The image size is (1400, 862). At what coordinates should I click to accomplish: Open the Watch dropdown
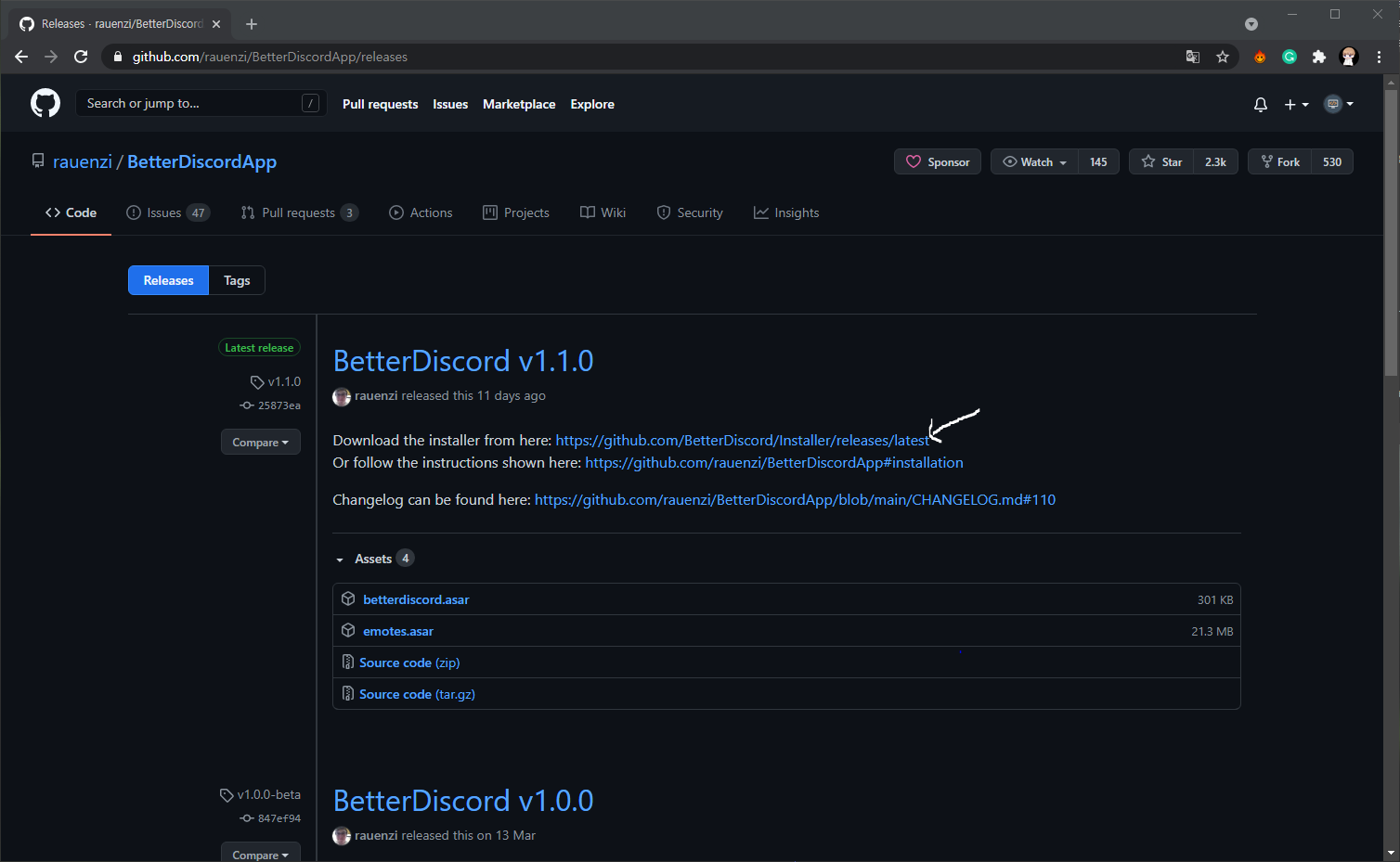click(1034, 161)
